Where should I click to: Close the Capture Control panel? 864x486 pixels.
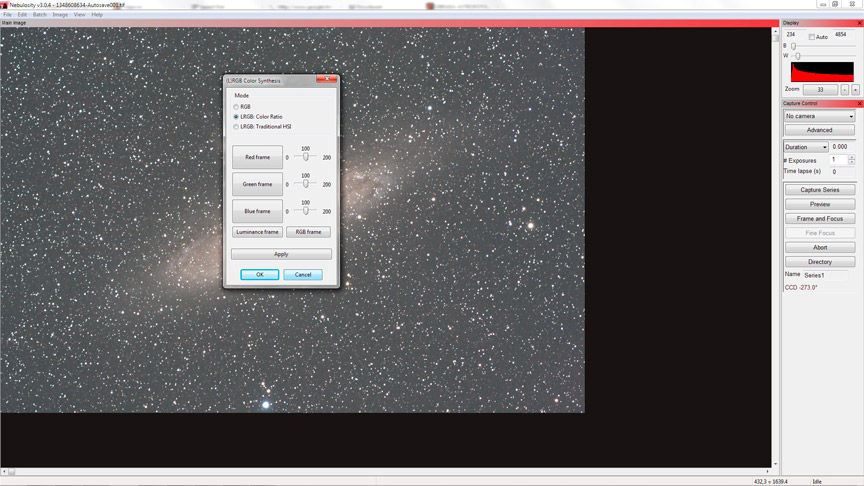(x=859, y=103)
